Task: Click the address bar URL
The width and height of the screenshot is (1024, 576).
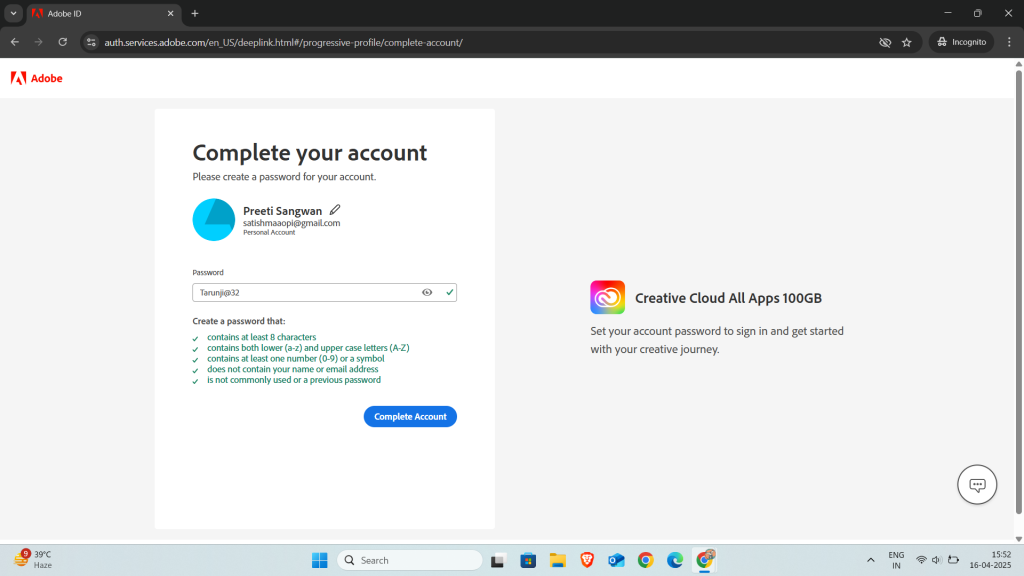Action: pyautogui.click(x=283, y=42)
